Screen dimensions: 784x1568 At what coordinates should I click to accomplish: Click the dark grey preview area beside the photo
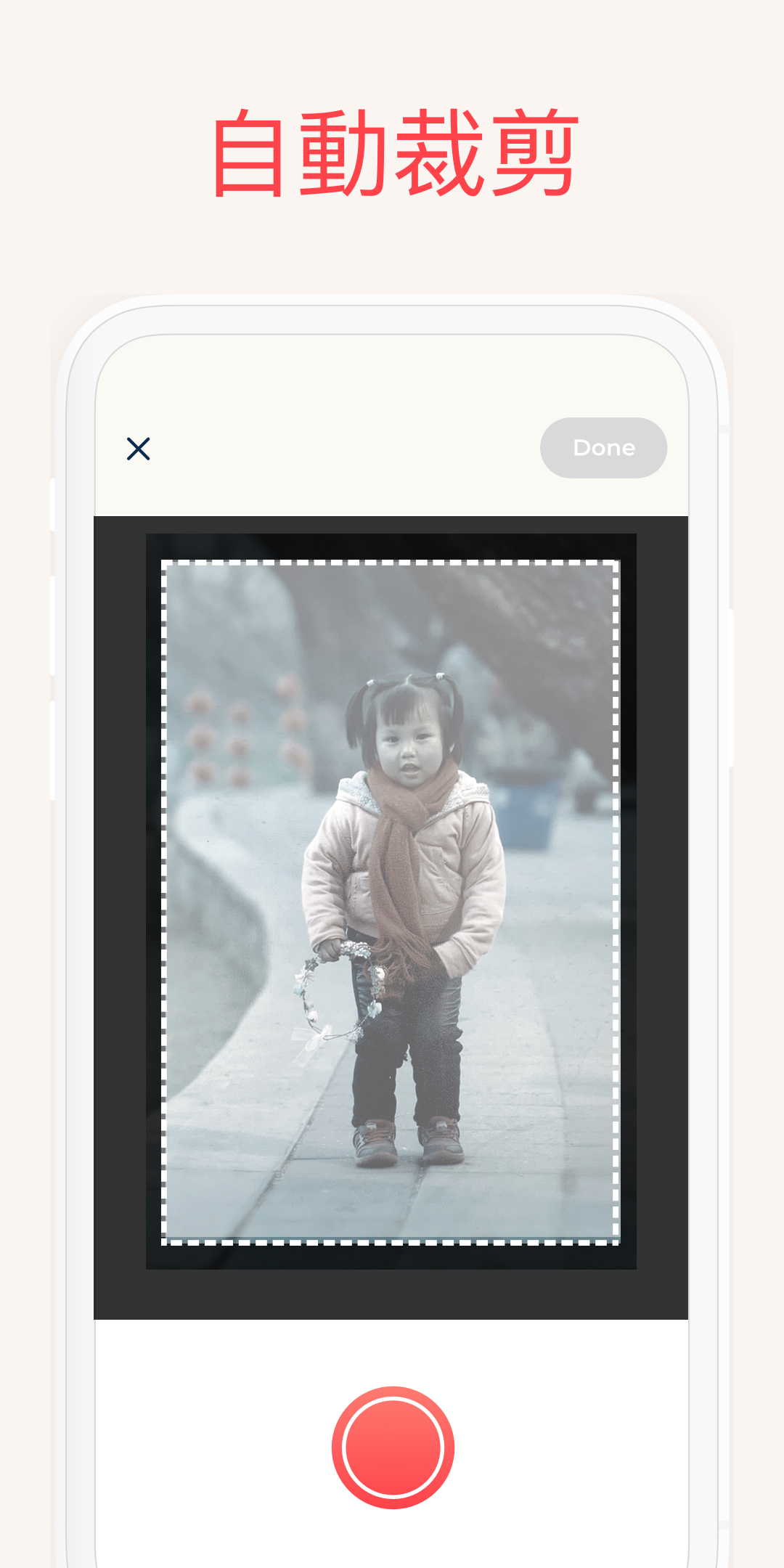coord(120,915)
